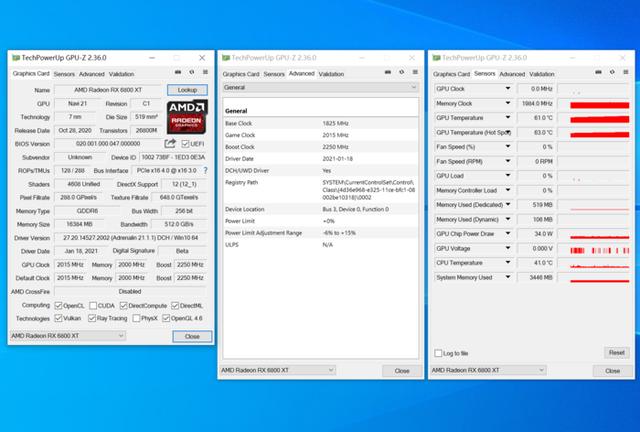Toggle Vulkan checkbox
Image resolution: width=640 pixels, height=432 pixels.
tap(58, 318)
